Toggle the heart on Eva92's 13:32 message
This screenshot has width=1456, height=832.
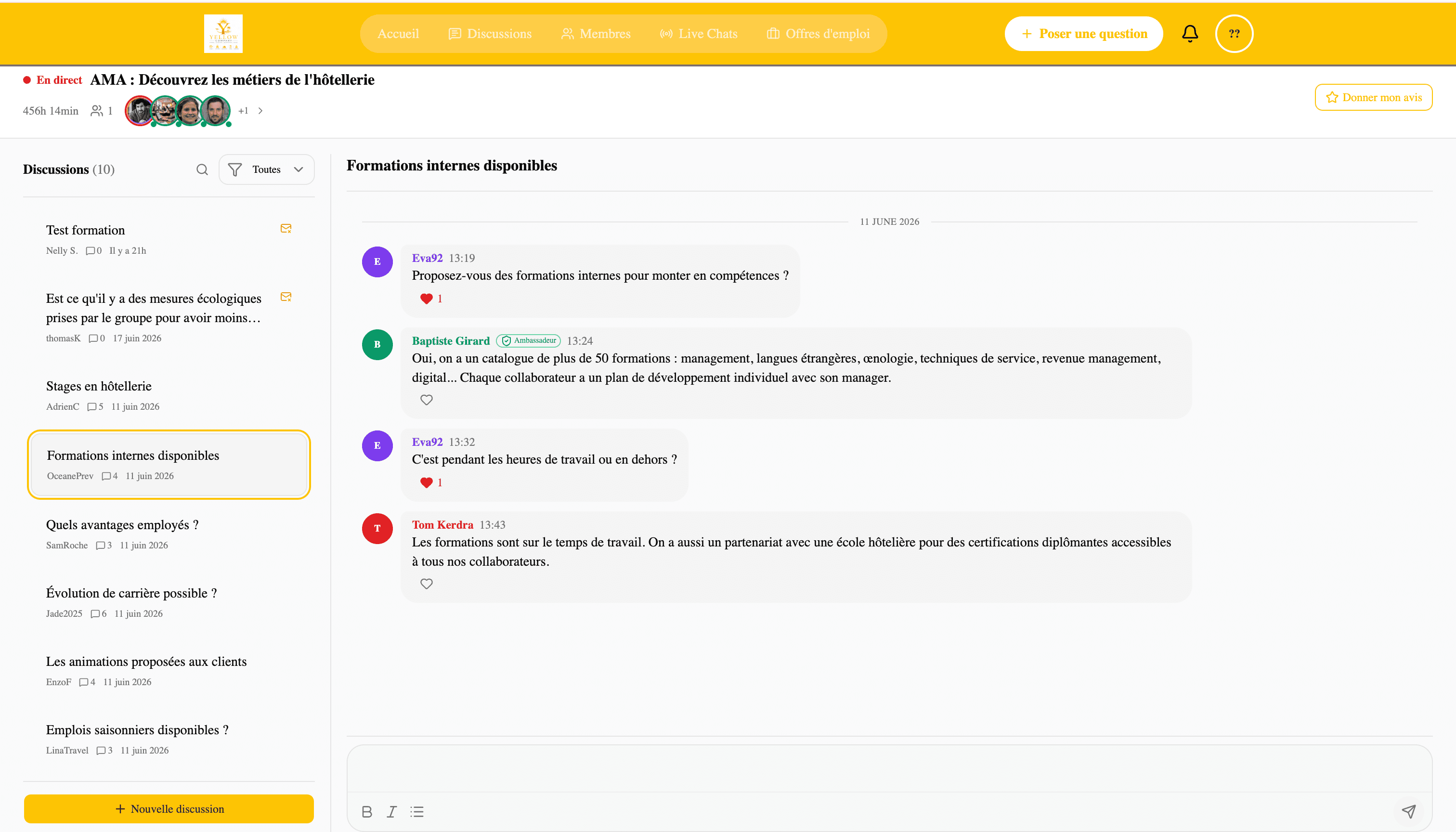pyautogui.click(x=426, y=483)
